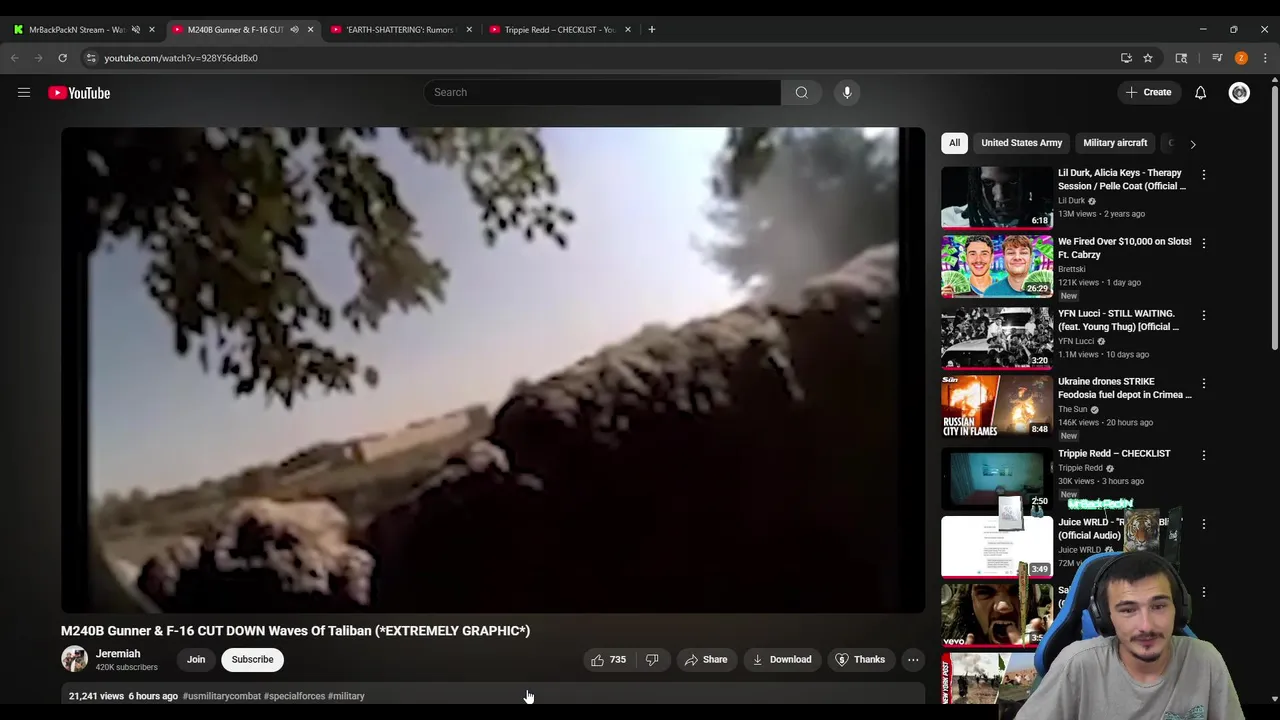Open the Jeremiah channel name link
The height and width of the screenshot is (720, 1280).
click(x=118, y=654)
